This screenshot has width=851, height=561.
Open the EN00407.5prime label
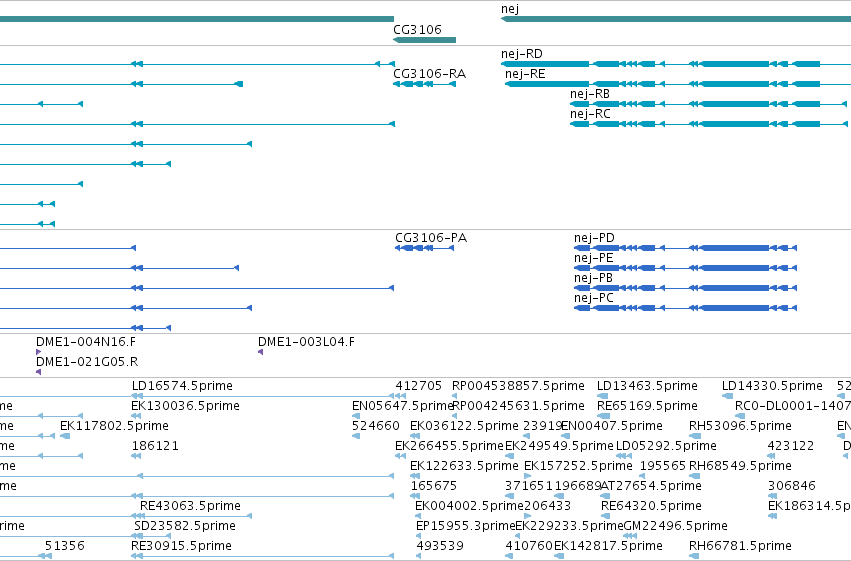612,426
